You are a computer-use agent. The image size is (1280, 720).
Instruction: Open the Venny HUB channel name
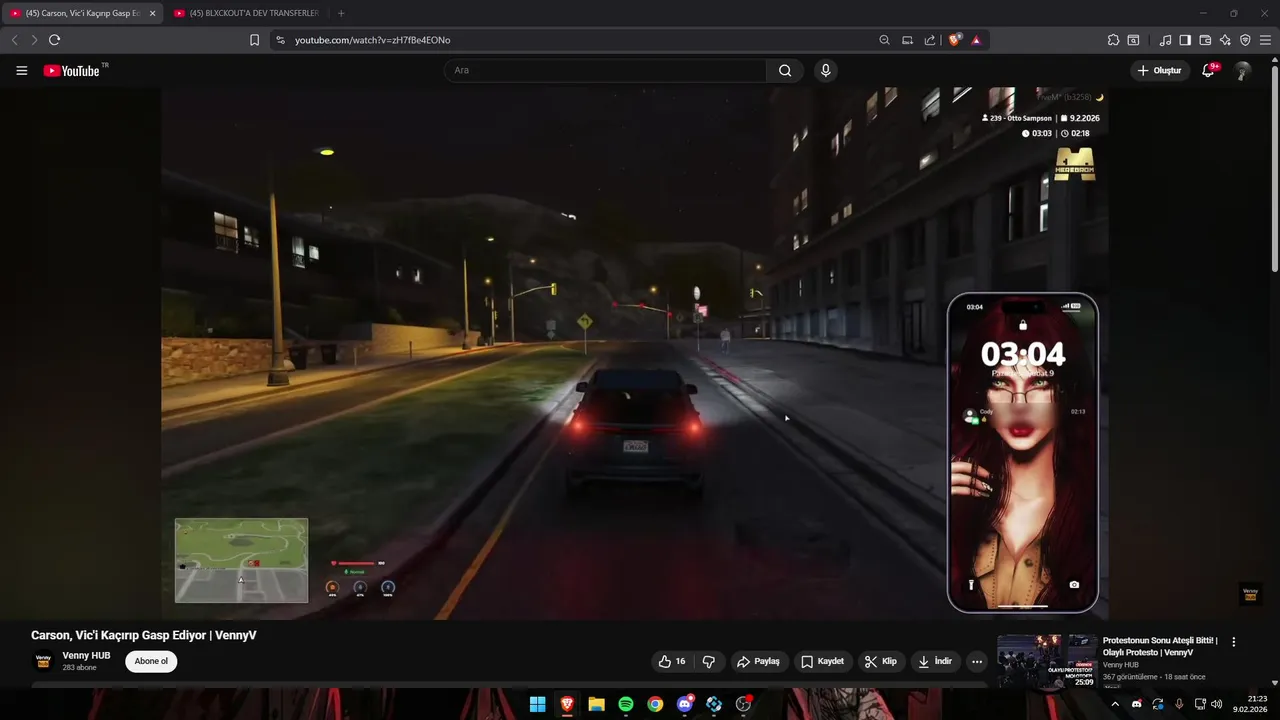tap(86, 656)
